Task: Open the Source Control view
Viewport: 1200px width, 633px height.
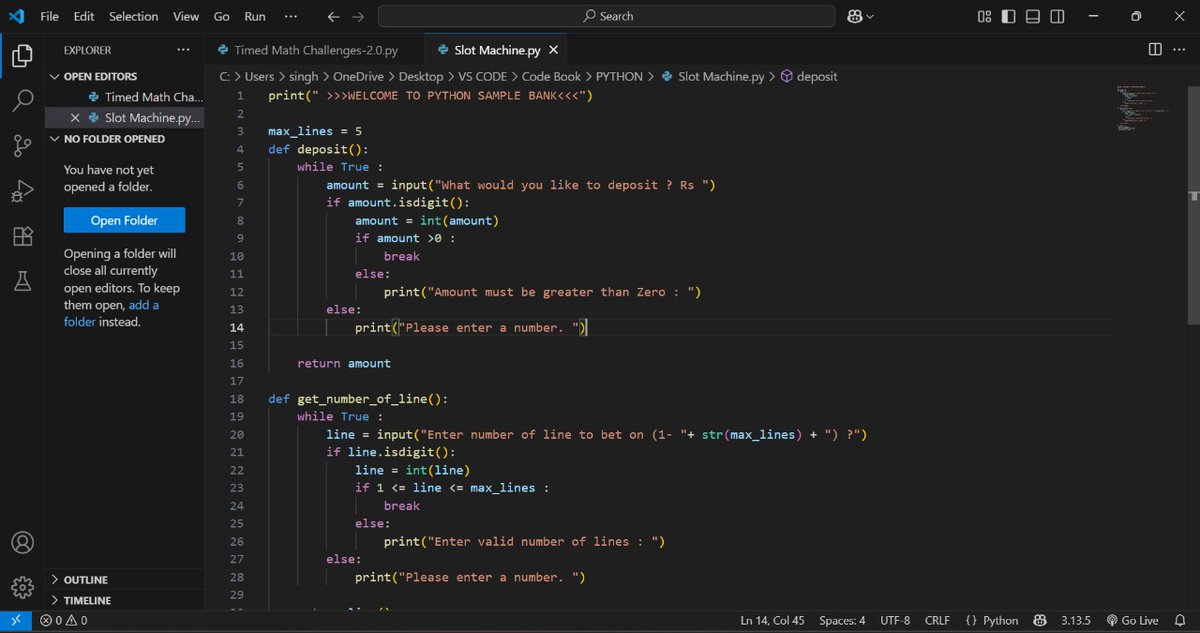Action: pyautogui.click(x=22, y=146)
